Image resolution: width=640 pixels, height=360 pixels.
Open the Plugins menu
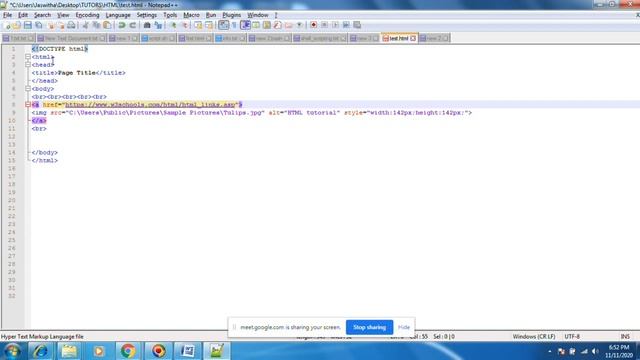[x=231, y=15]
